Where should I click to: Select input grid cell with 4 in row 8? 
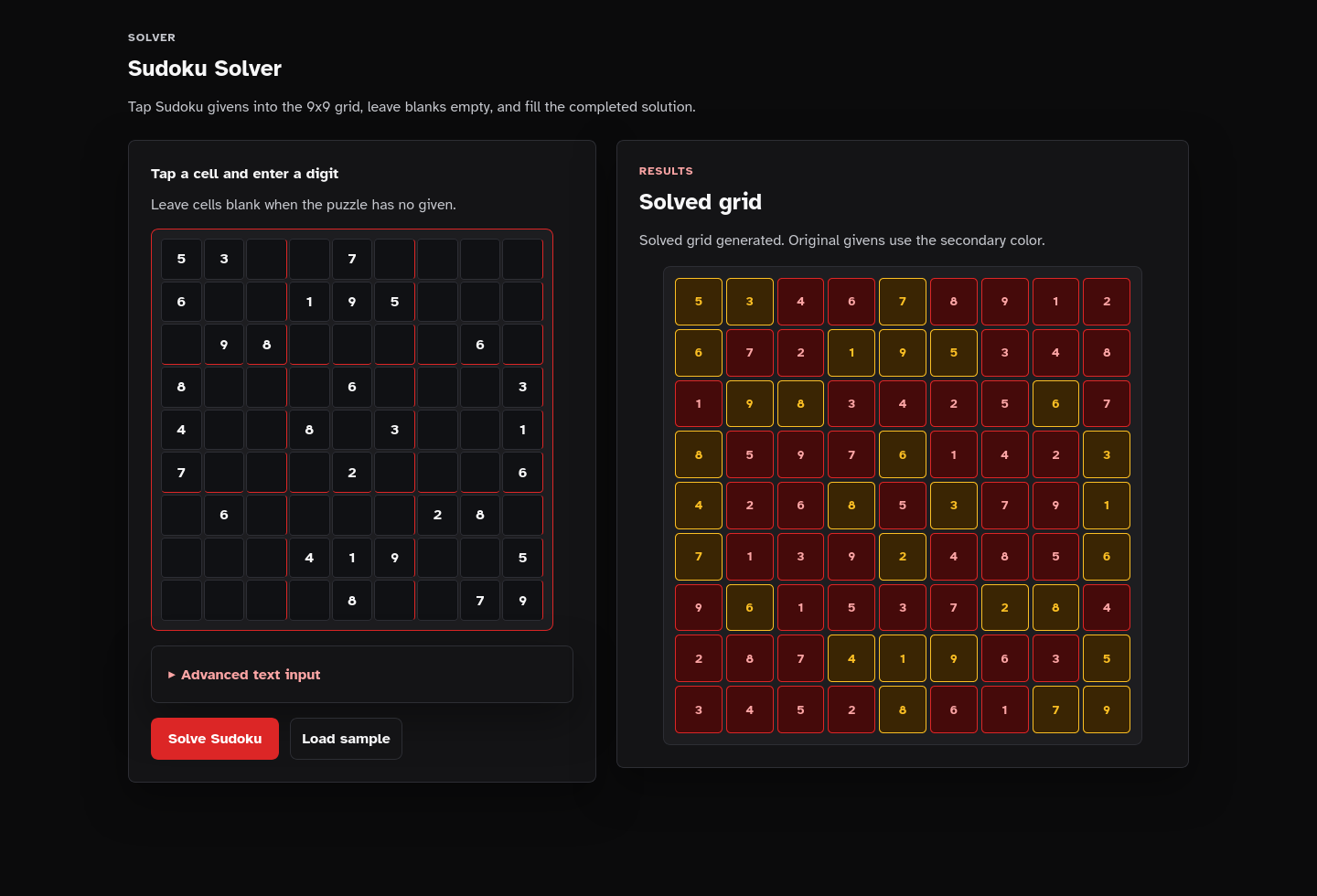(x=309, y=558)
